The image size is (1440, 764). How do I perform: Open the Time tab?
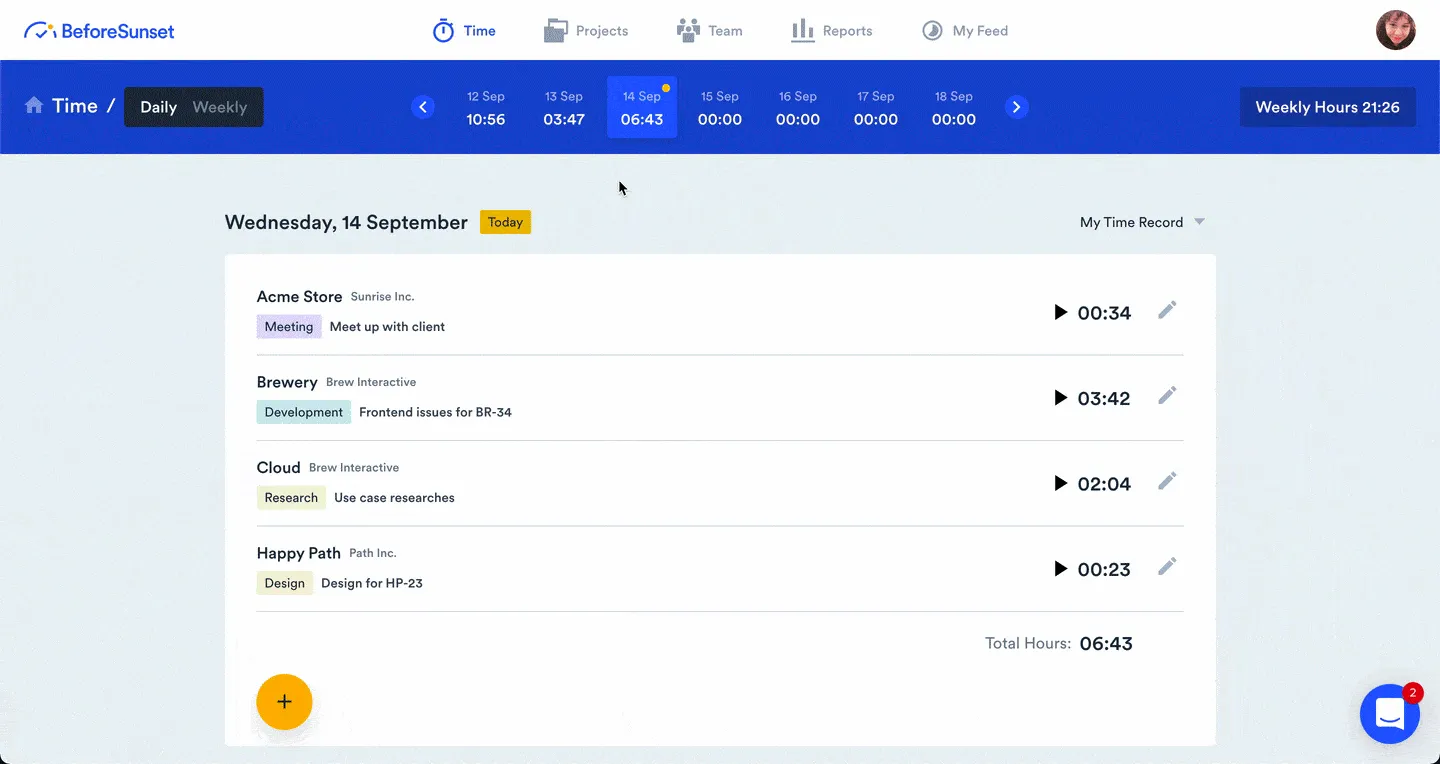click(464, 31)
